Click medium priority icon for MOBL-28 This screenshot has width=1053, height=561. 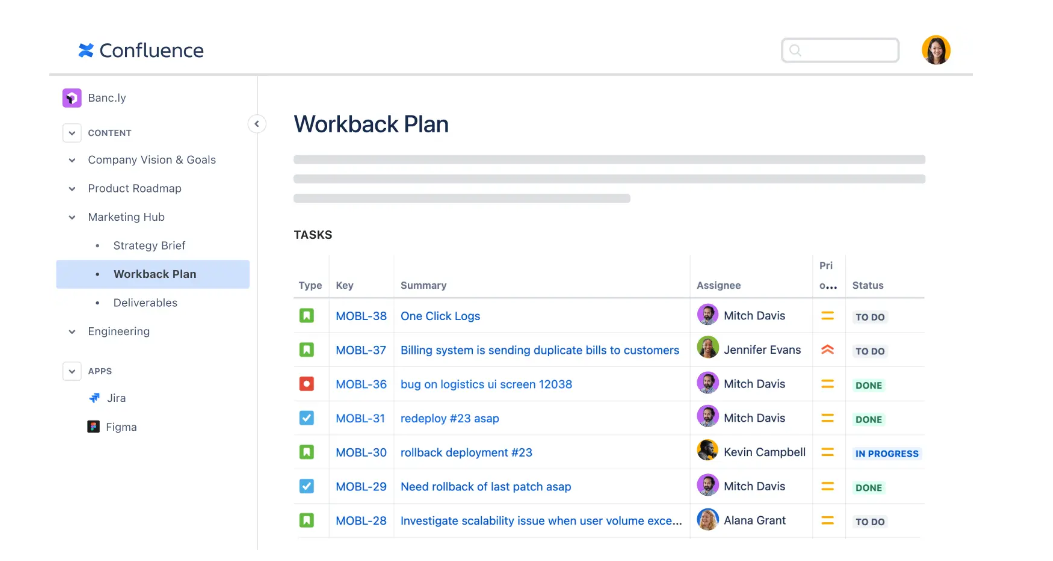[827, 521]
